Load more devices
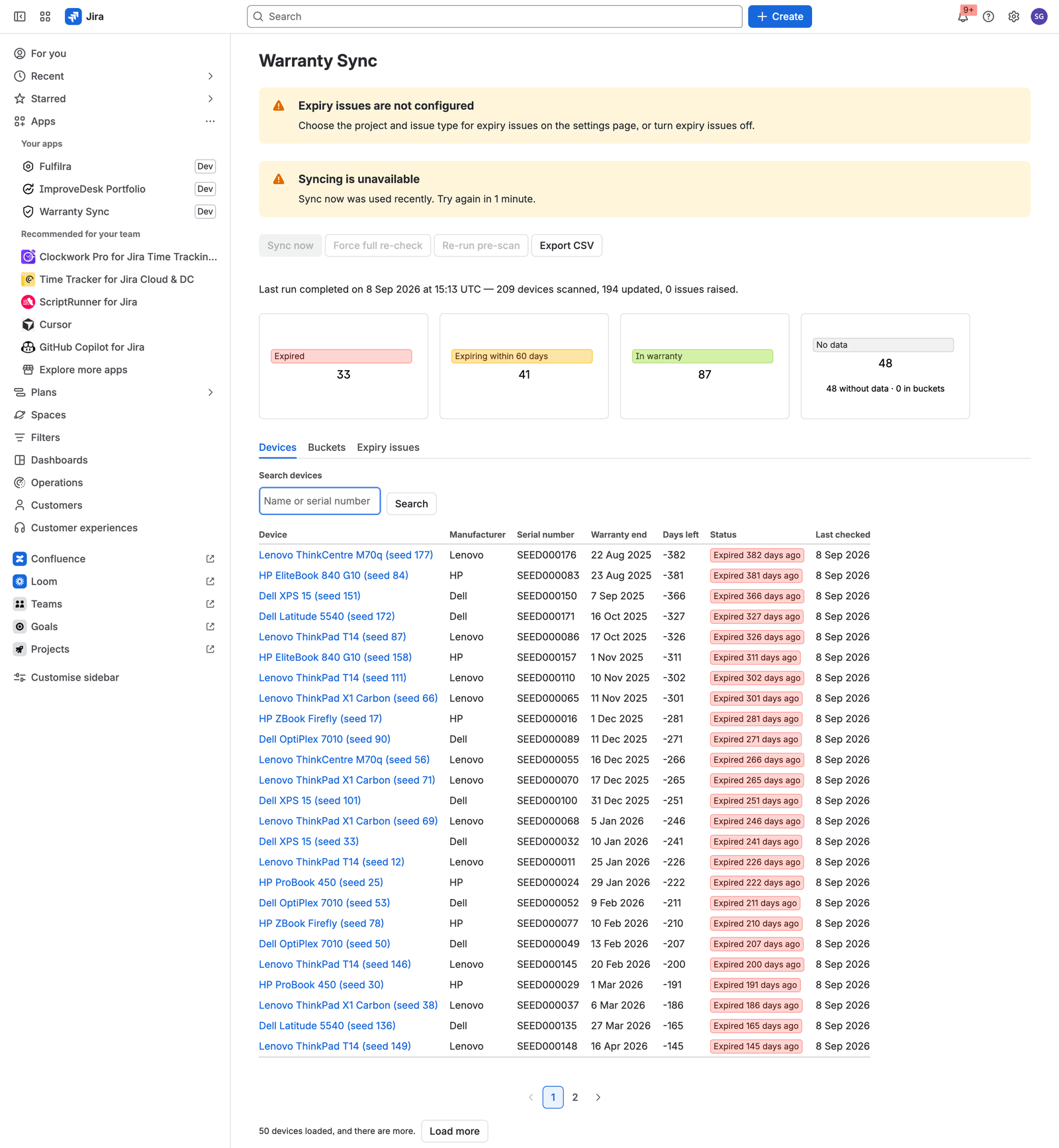Screen dimensions: 1059x1148 454,1131
